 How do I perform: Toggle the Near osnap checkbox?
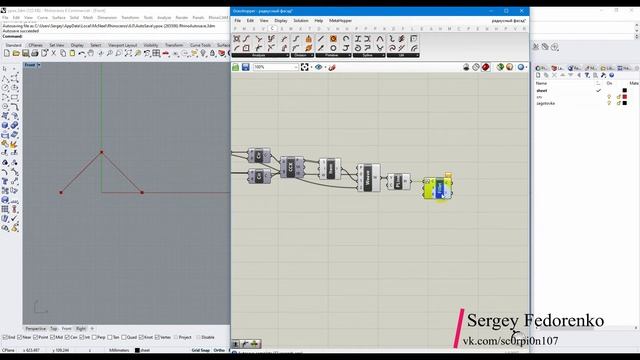coord(20,338)
